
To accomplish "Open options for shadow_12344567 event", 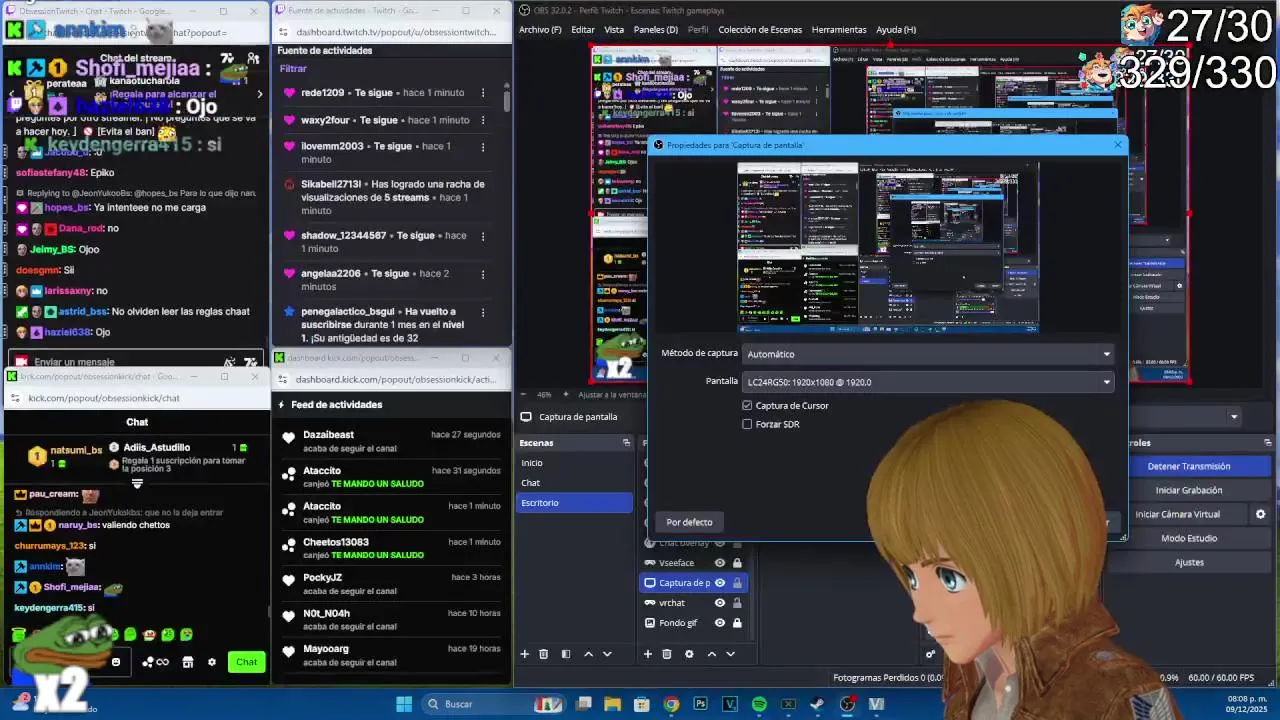I will coord(483,236).
